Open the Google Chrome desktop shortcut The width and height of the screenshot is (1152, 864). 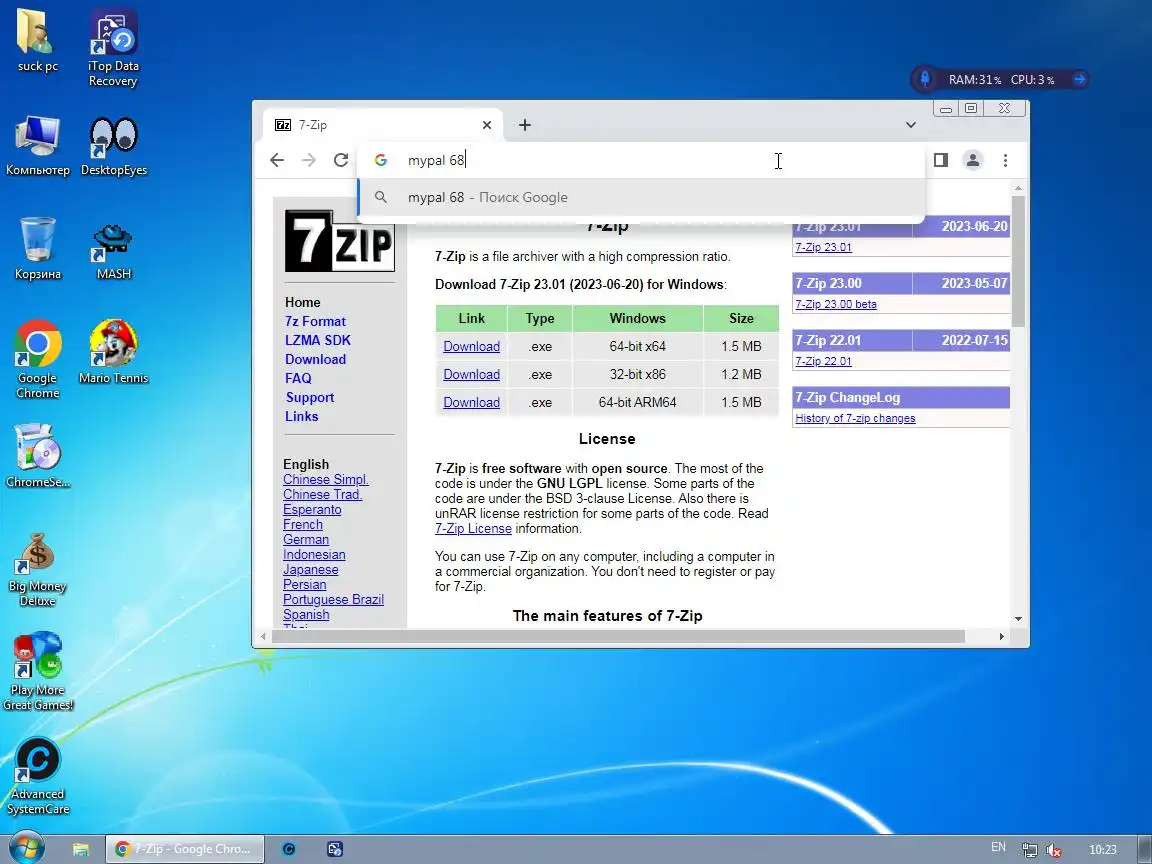tap(37, 359)
